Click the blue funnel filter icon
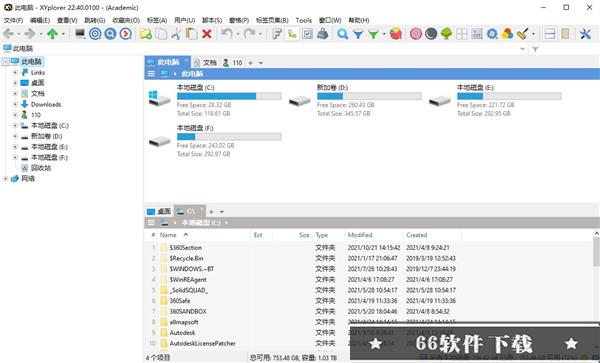 (x=358, y=34)
